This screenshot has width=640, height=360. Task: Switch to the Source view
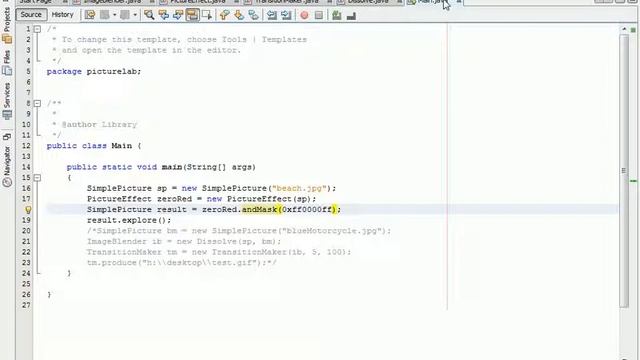[x=31, y=15]
